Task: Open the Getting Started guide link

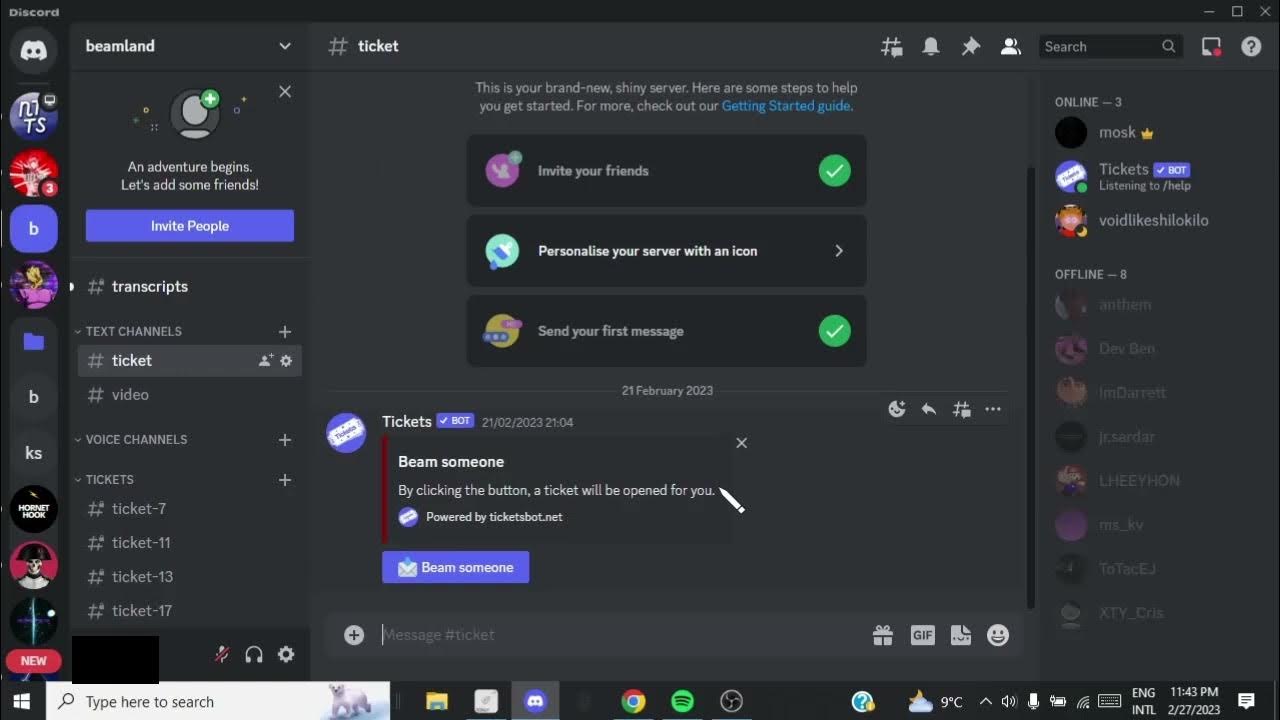Action: click(x=786, y=106)
